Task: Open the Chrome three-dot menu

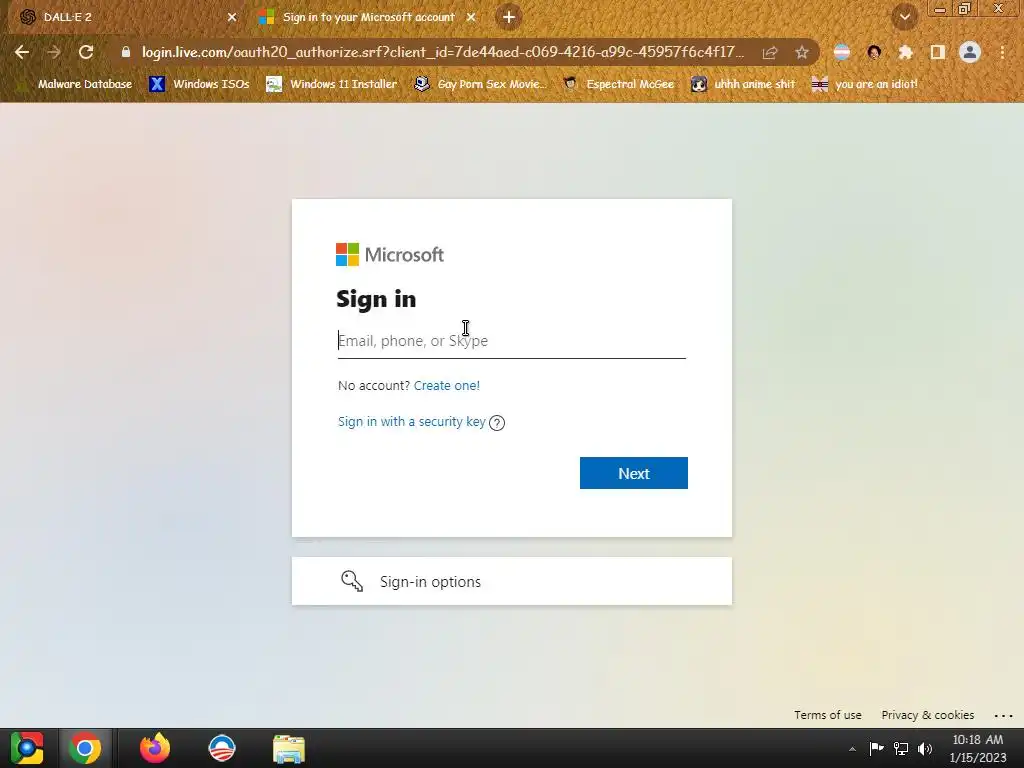Action: 1002,52
